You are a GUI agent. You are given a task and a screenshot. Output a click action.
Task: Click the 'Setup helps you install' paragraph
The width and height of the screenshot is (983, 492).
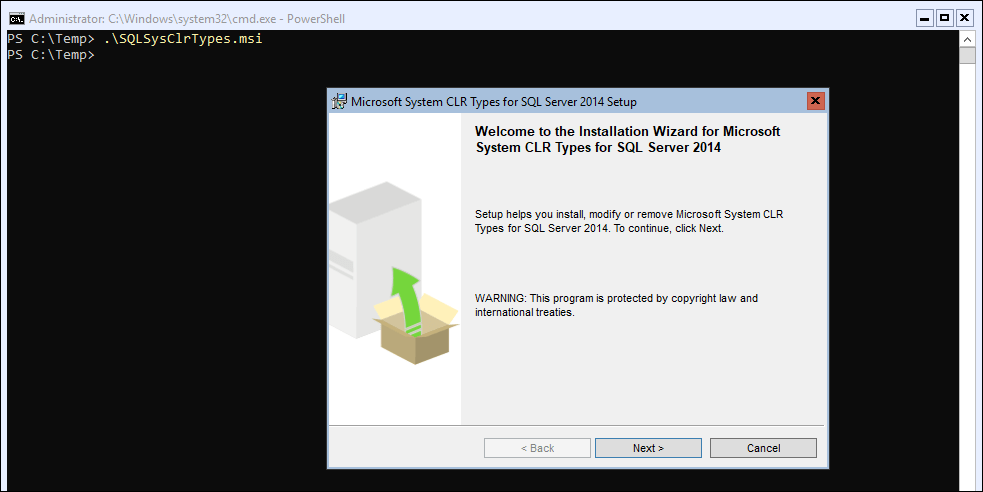tap(629, 221)
